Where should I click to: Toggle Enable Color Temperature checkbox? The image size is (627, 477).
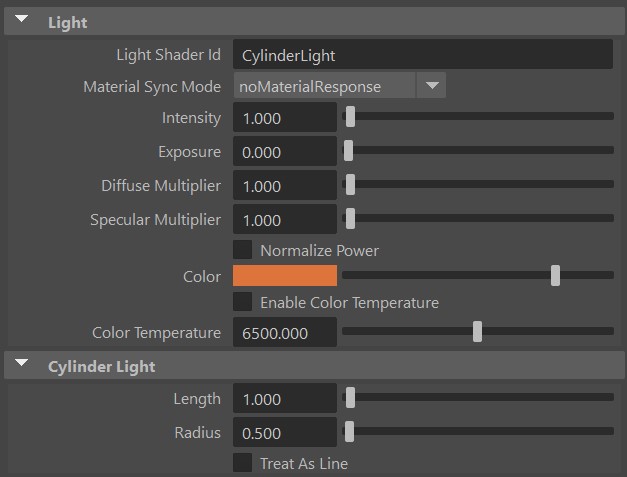pyautogui.click(x=242, y=302)
